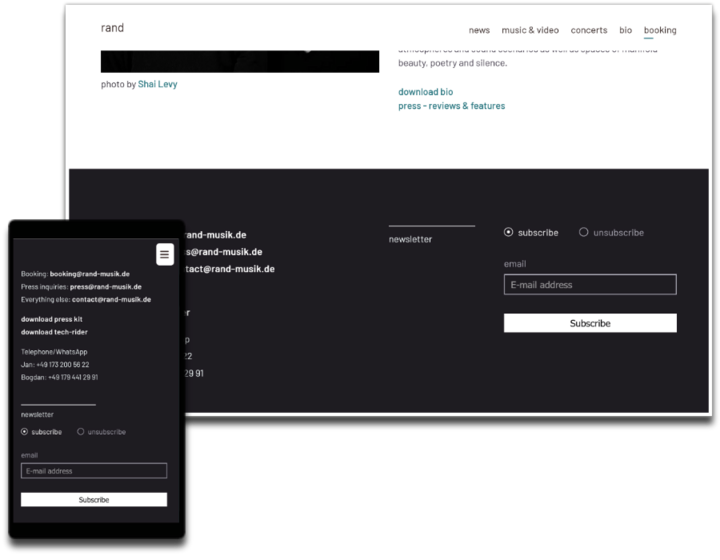The width and height of the screenshot is (720, 560).
Task: Open the music & video menu item
Action: click(530, 30)
